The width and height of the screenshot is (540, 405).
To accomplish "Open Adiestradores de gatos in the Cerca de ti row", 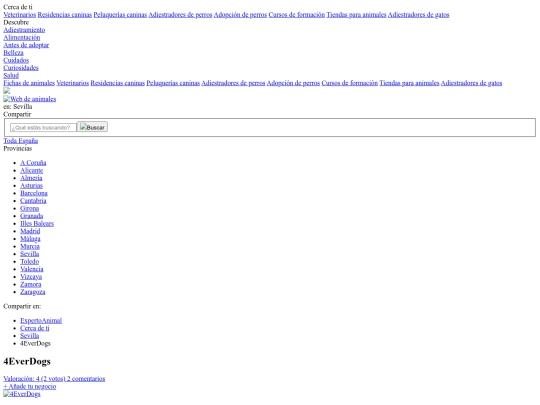I will click(x=418, y=15).
